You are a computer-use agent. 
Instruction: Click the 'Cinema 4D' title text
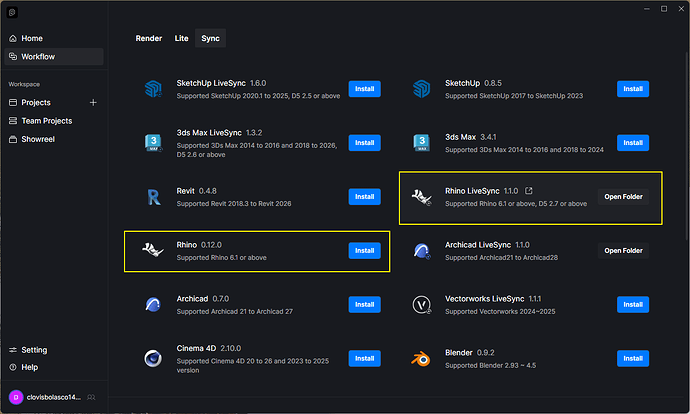[x=196, y=348]
